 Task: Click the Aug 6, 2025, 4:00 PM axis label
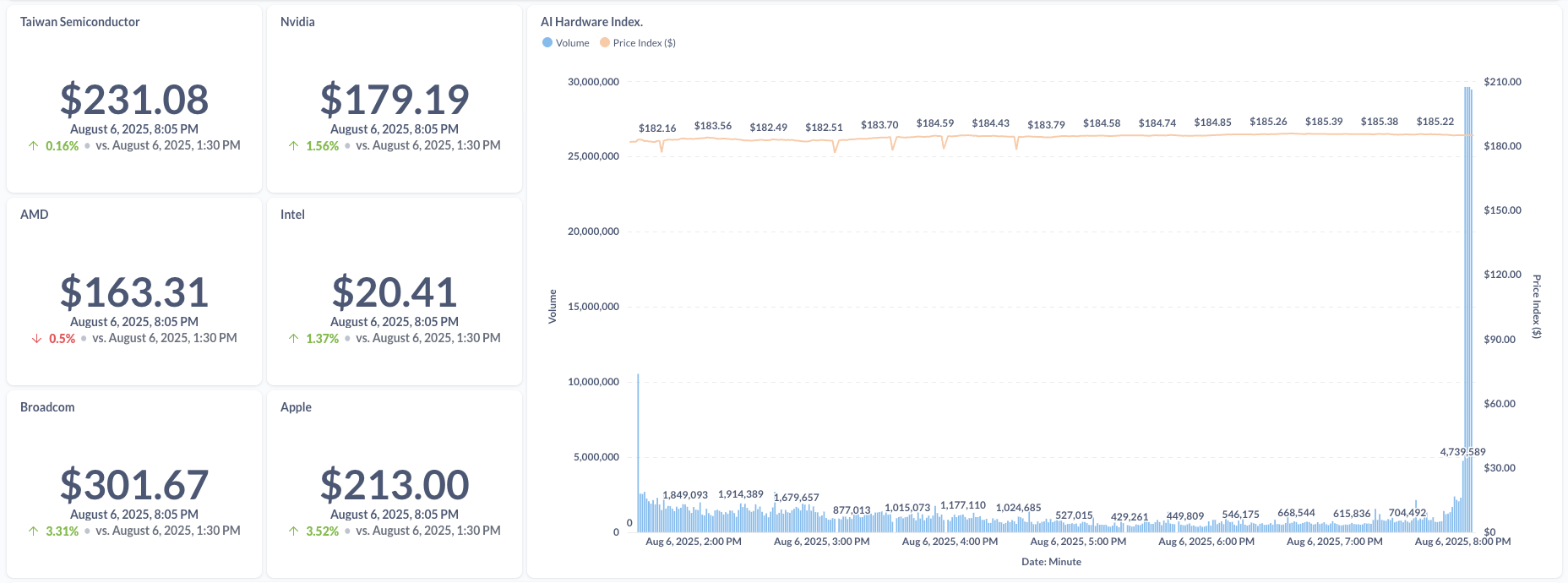pyautogui.click(x=950, y=542)
